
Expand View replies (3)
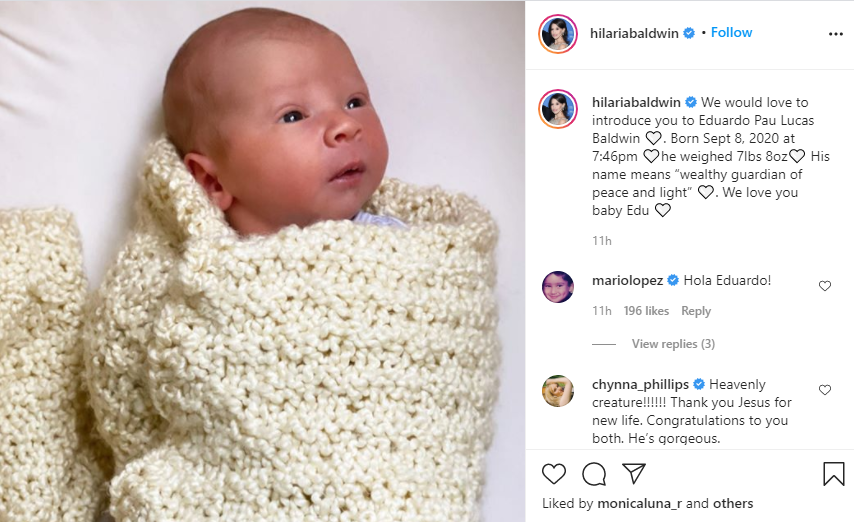[673, 344]
